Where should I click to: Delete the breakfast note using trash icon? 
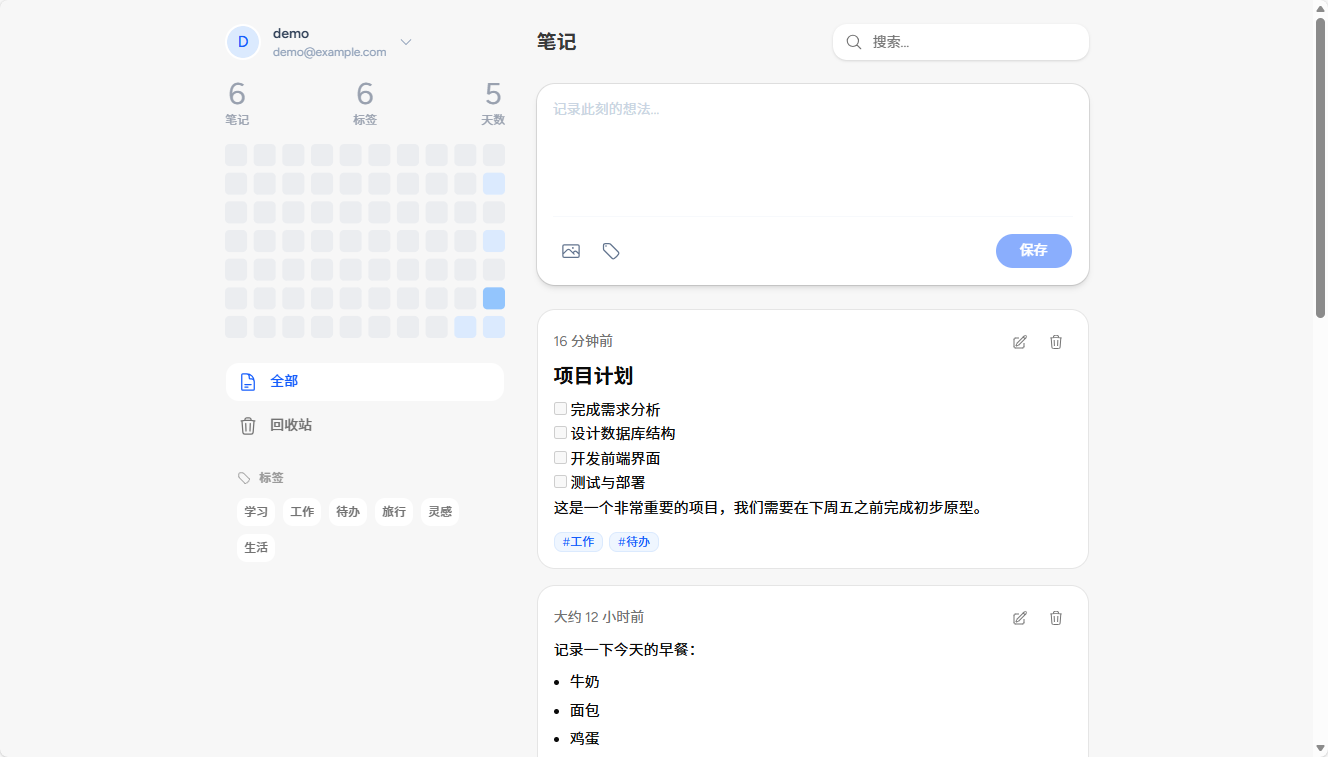1056,617
